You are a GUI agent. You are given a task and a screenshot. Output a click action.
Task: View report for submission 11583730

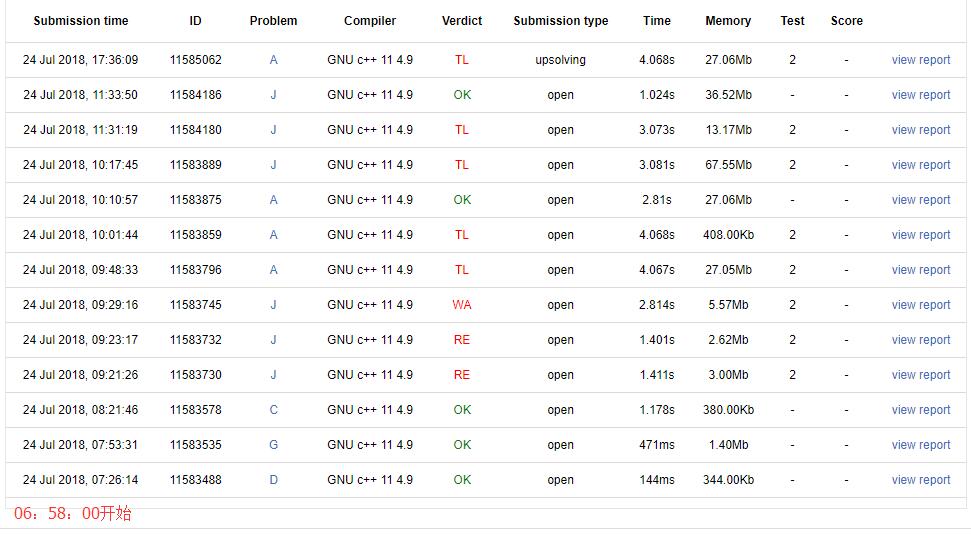tap(920, 375)
